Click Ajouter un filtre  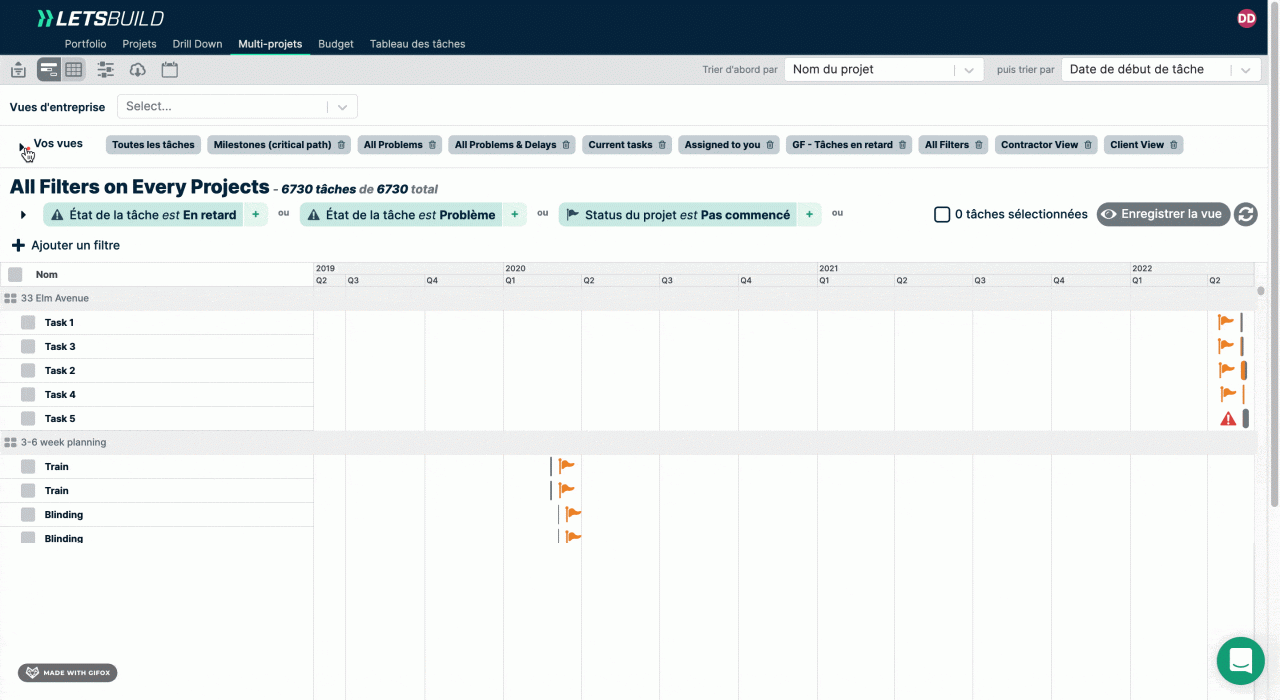click(66, 245)
